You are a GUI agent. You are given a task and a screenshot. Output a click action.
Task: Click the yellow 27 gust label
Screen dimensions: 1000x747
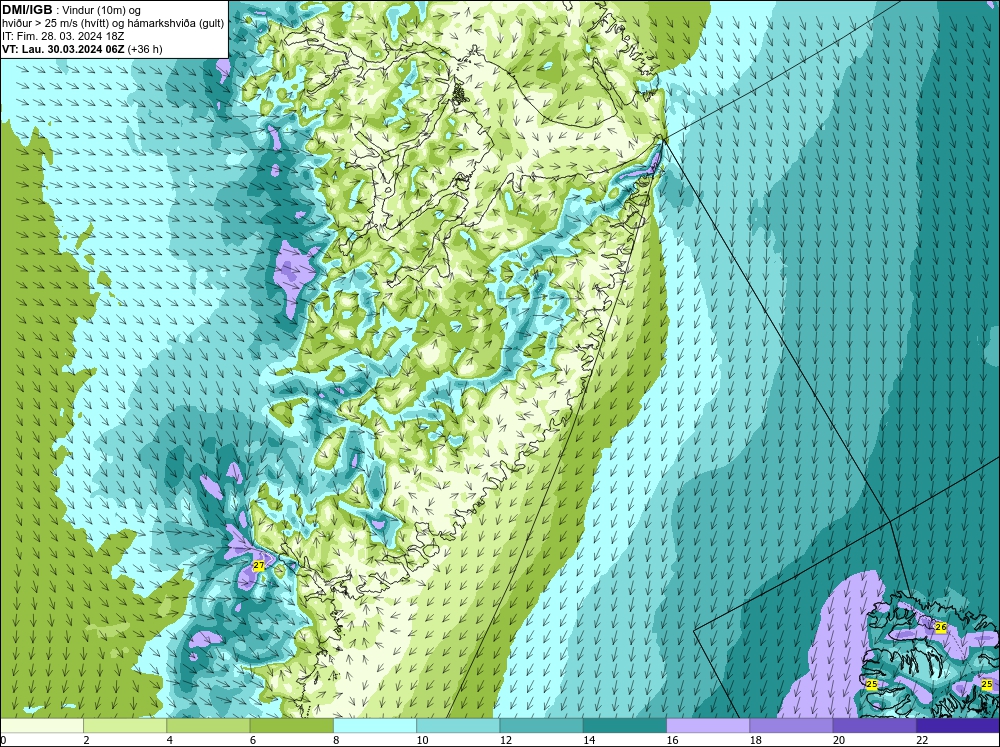tap(258, 565)
